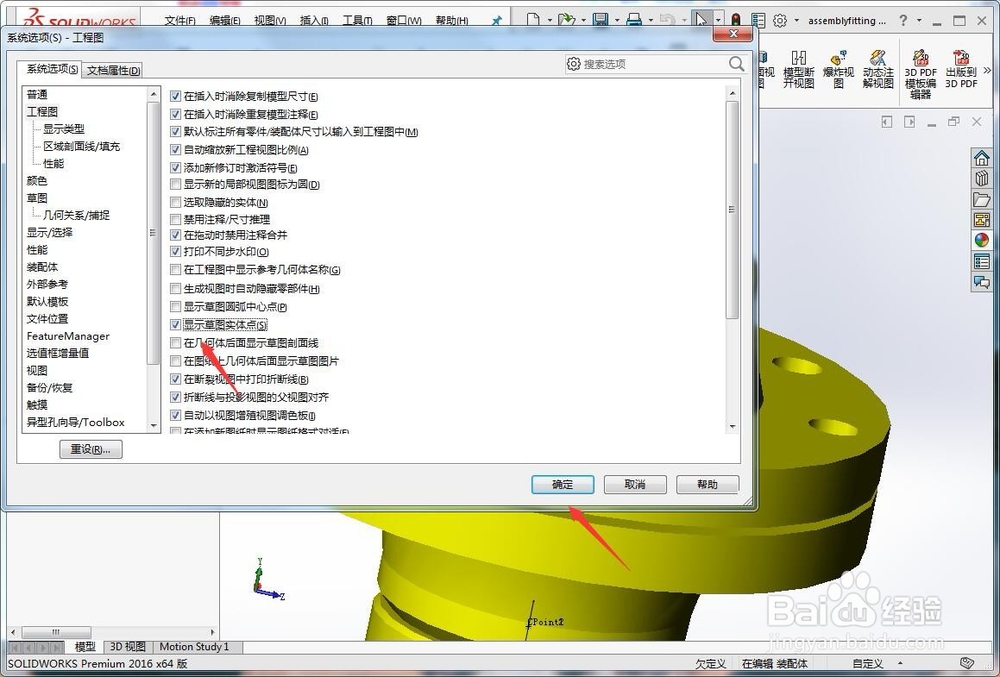Screen dimensions: 1000x677
Task: Click the 帮助 button
Action: [707, 484]
